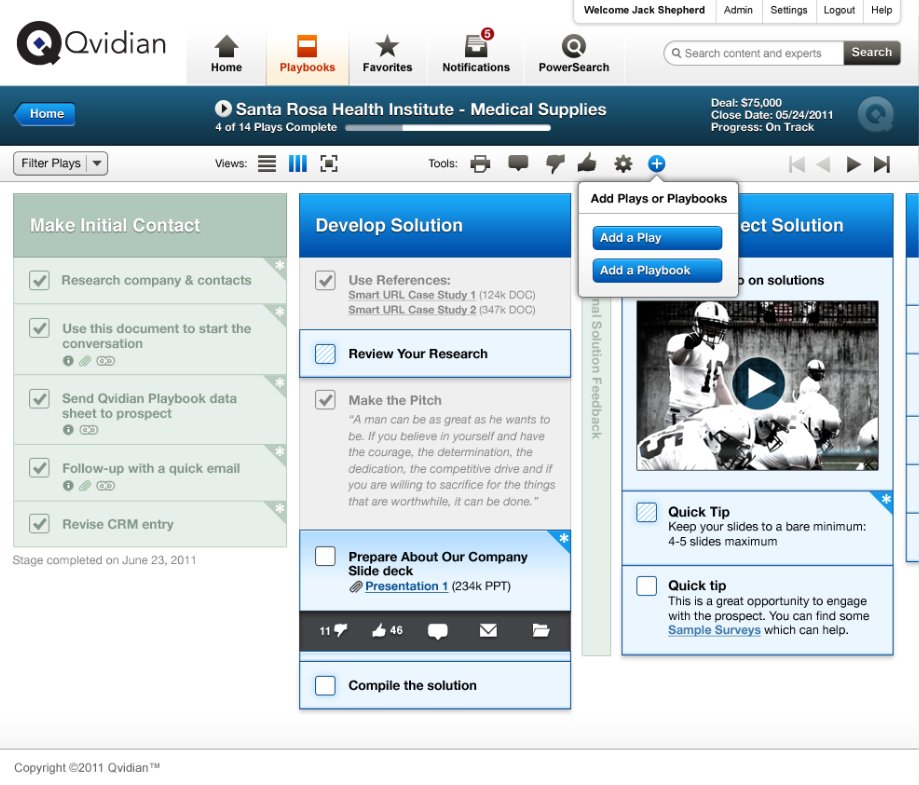Click the Logout menu item
The height and width of the screenshot is (785, 919).
(839, 10)
